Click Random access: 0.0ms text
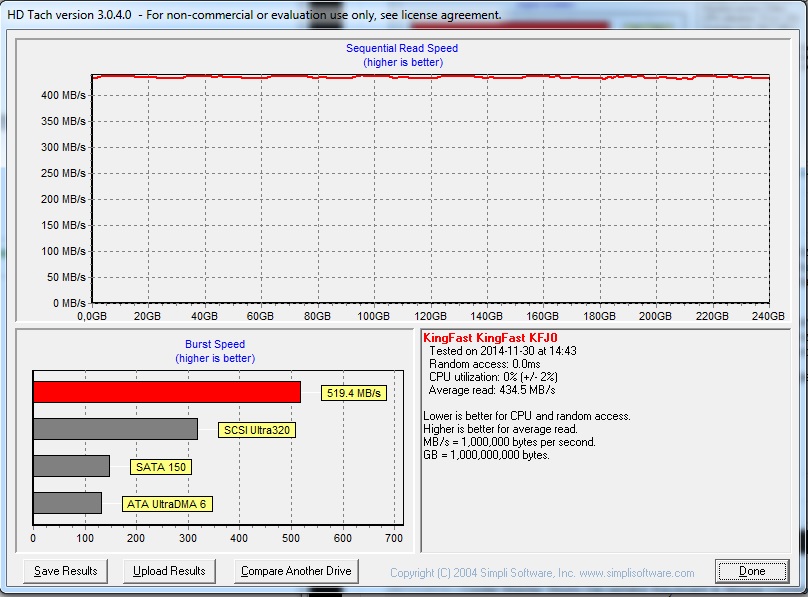The width and height of the screenshot is (808, 597). [x=485, y=364]
